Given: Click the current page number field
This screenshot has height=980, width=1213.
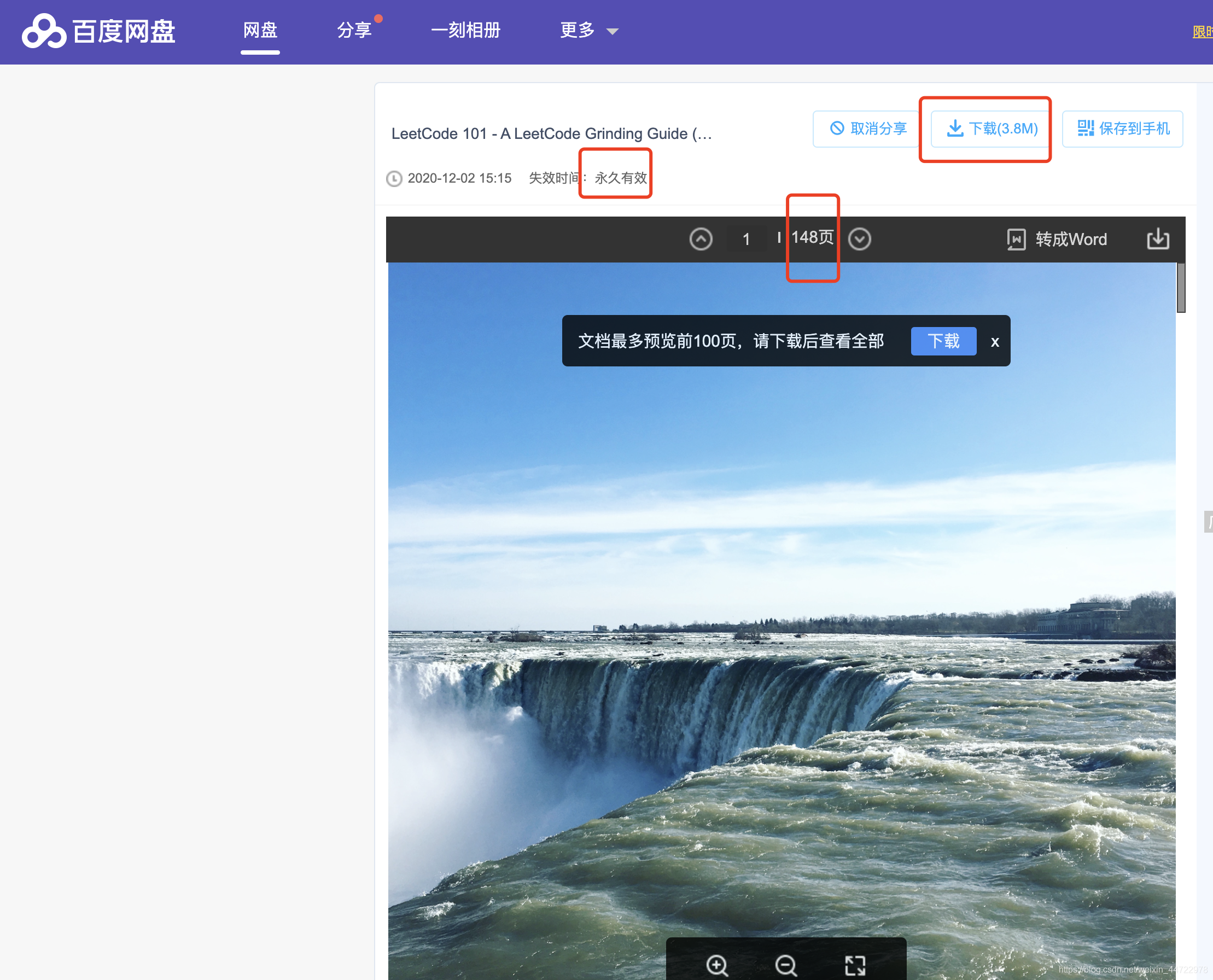Looking at the screenshot, I should [x=745, y=239].
